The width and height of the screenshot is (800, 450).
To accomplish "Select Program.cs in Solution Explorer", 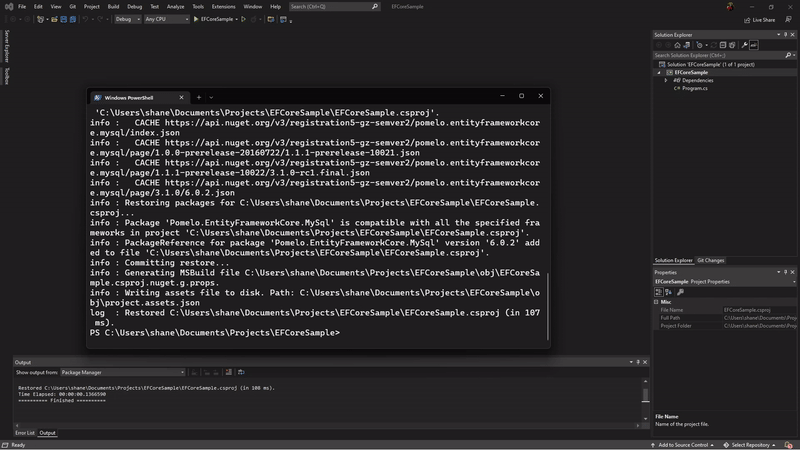I will point(694,88).
